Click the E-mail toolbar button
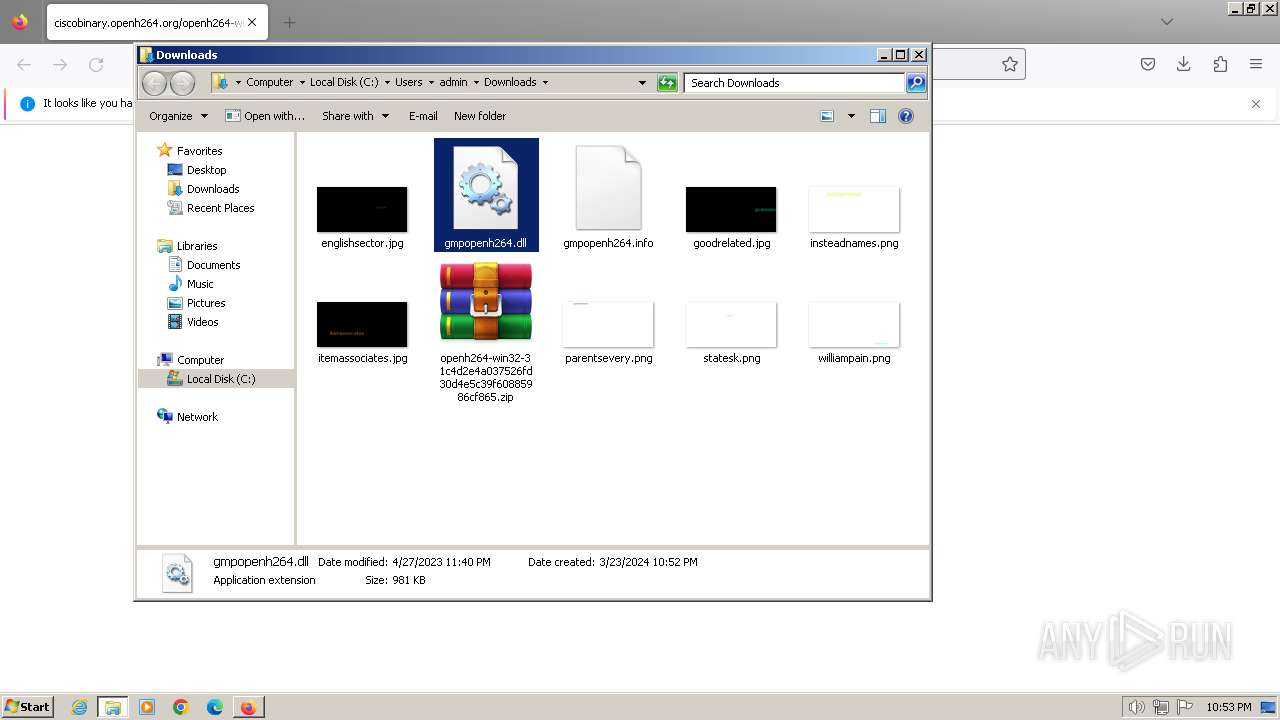The image size is (1280, 720). [x=423, y=116]
